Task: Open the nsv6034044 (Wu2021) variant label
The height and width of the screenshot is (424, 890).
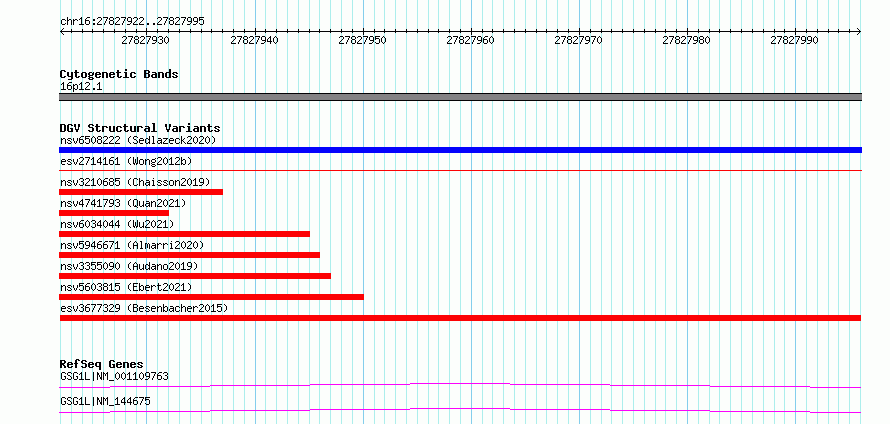Action: coord(117,224)
